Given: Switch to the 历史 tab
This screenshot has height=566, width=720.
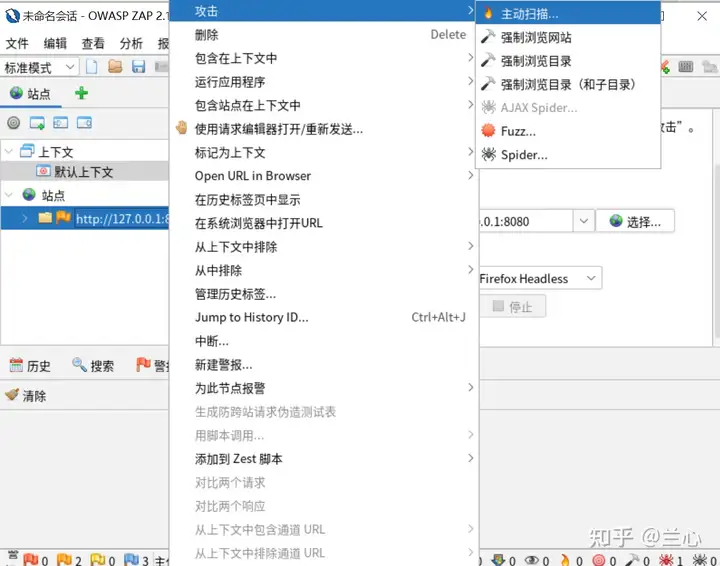Looking at the screenshot, I should pos(30,365).
